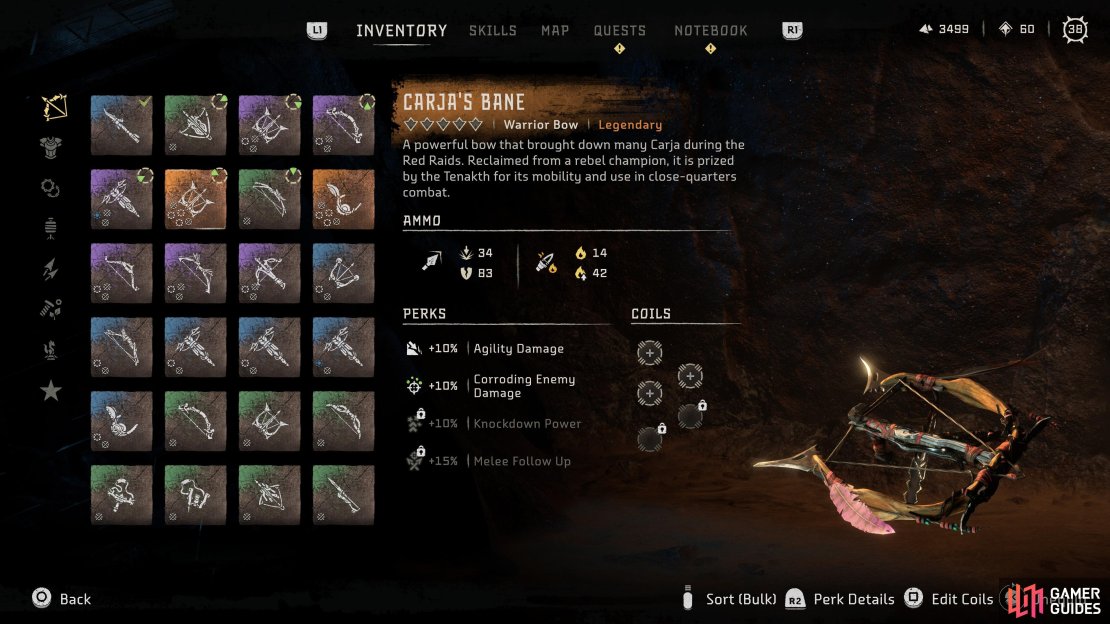The image size is (1110, 624).
Task: Open the outfits armor category icon
Action: 50,147
